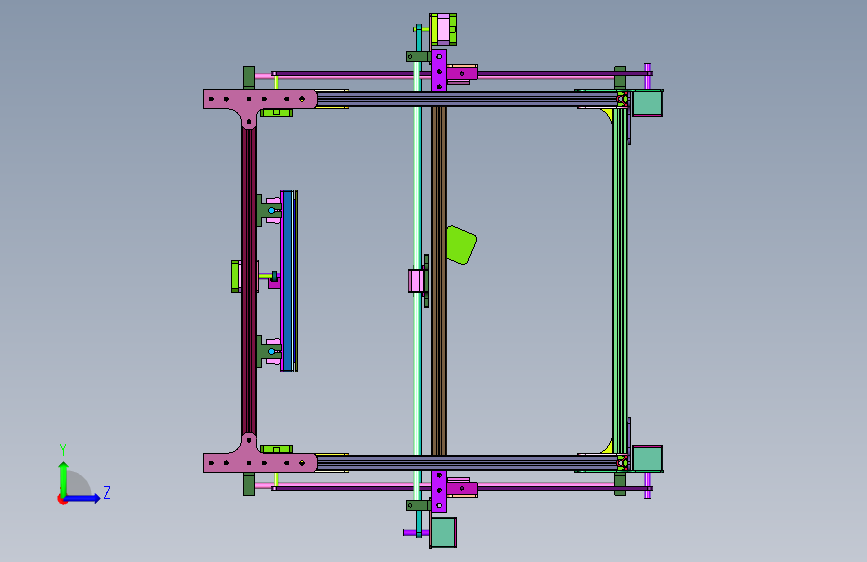Select the light green vertical extrusion on the right
867x562 pixels.
point(620,280)
